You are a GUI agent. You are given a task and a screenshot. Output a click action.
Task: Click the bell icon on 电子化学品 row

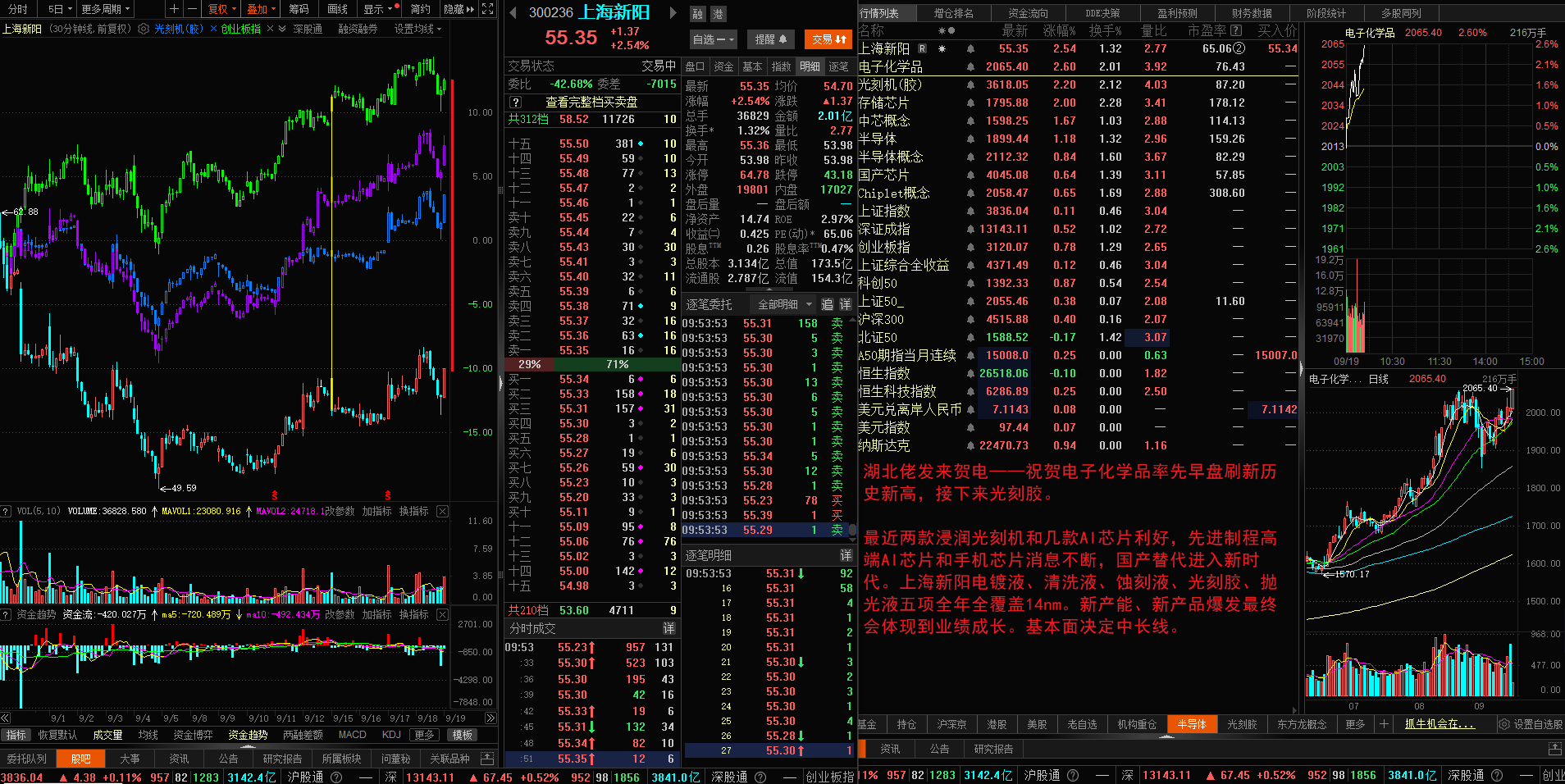tap(970, 66)
